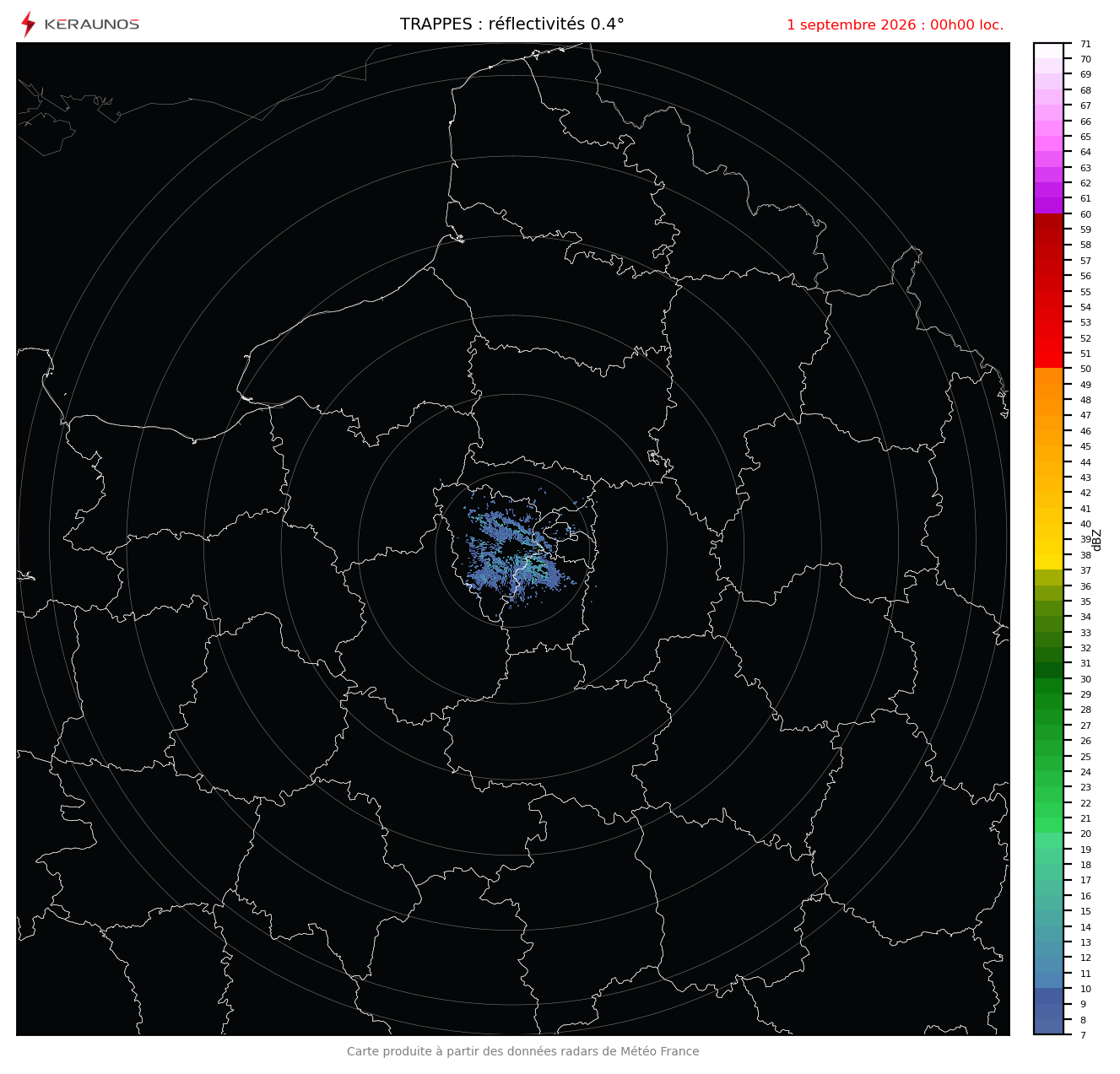The image size is (1120, 1074).
Task: Click the colorbar tick label '45'
Action: point(1085,446)
